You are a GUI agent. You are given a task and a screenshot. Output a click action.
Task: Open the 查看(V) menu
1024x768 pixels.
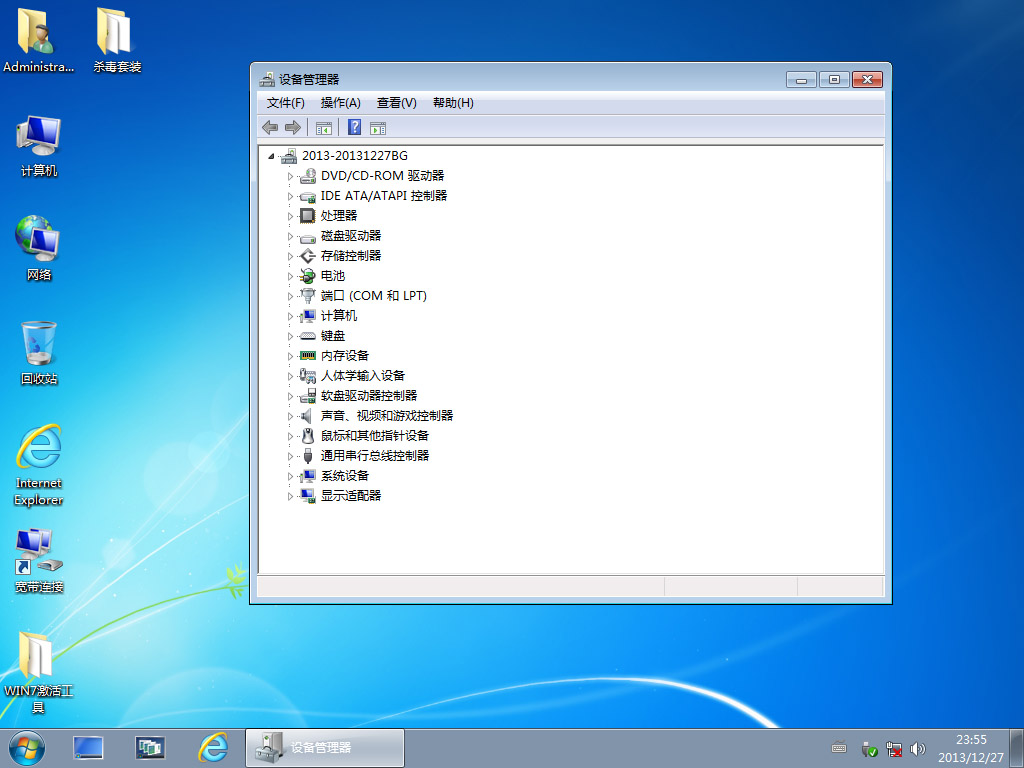point(396,103)
